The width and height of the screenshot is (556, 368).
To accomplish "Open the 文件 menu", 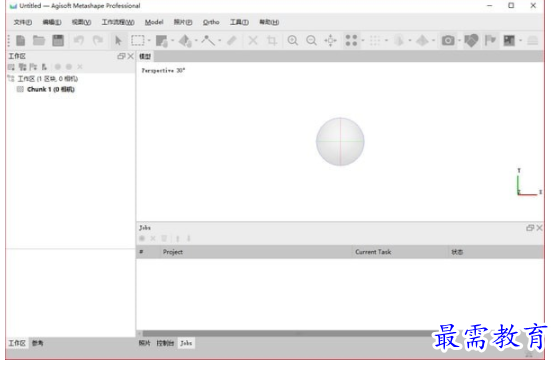I will (23, 22).
